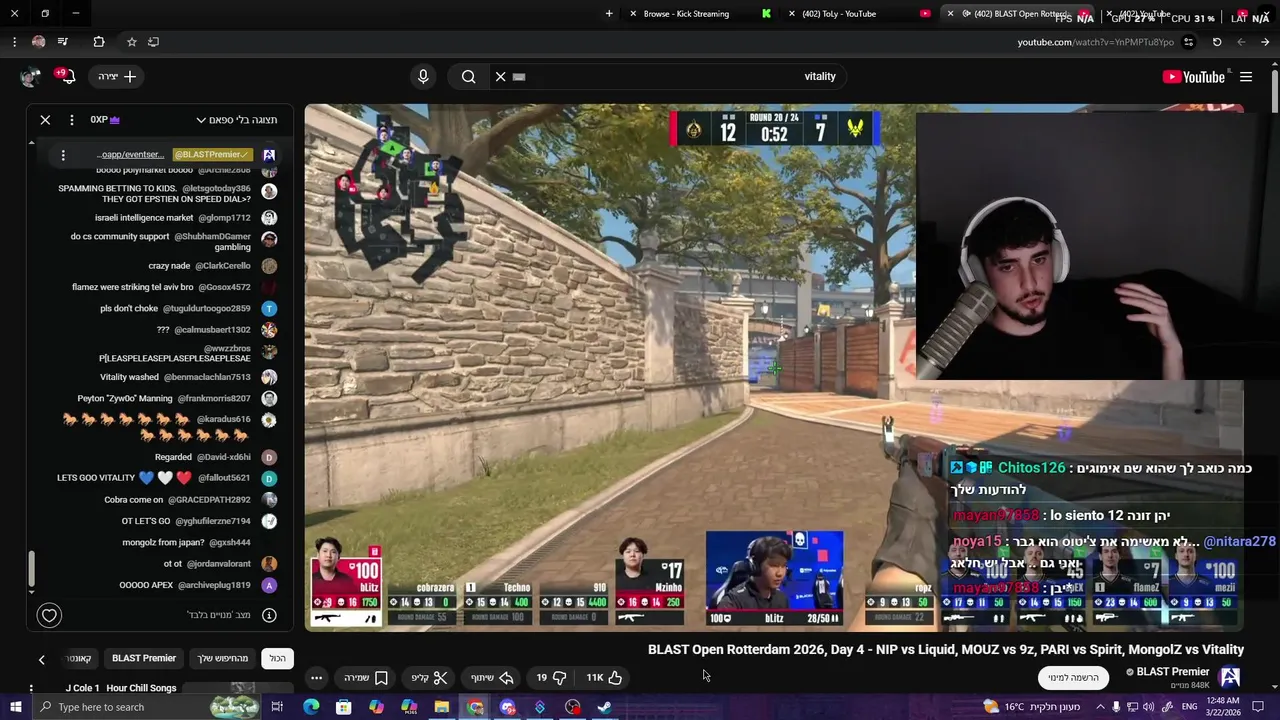Click the video title BLAST Open Rotterdam 2026
The image size is (1280, 720).
[946, 650]
